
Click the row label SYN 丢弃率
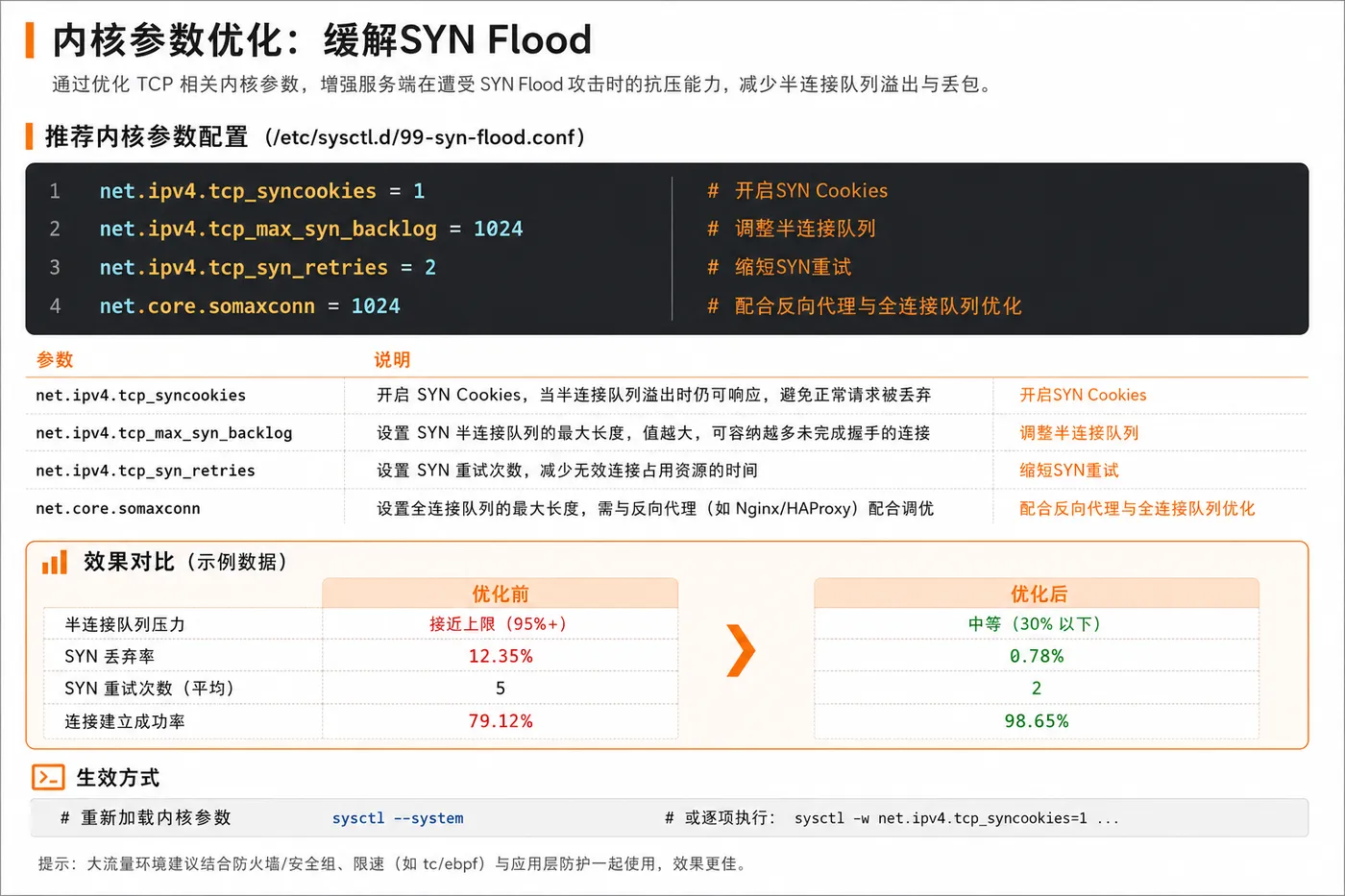click(x=110, y=656)
